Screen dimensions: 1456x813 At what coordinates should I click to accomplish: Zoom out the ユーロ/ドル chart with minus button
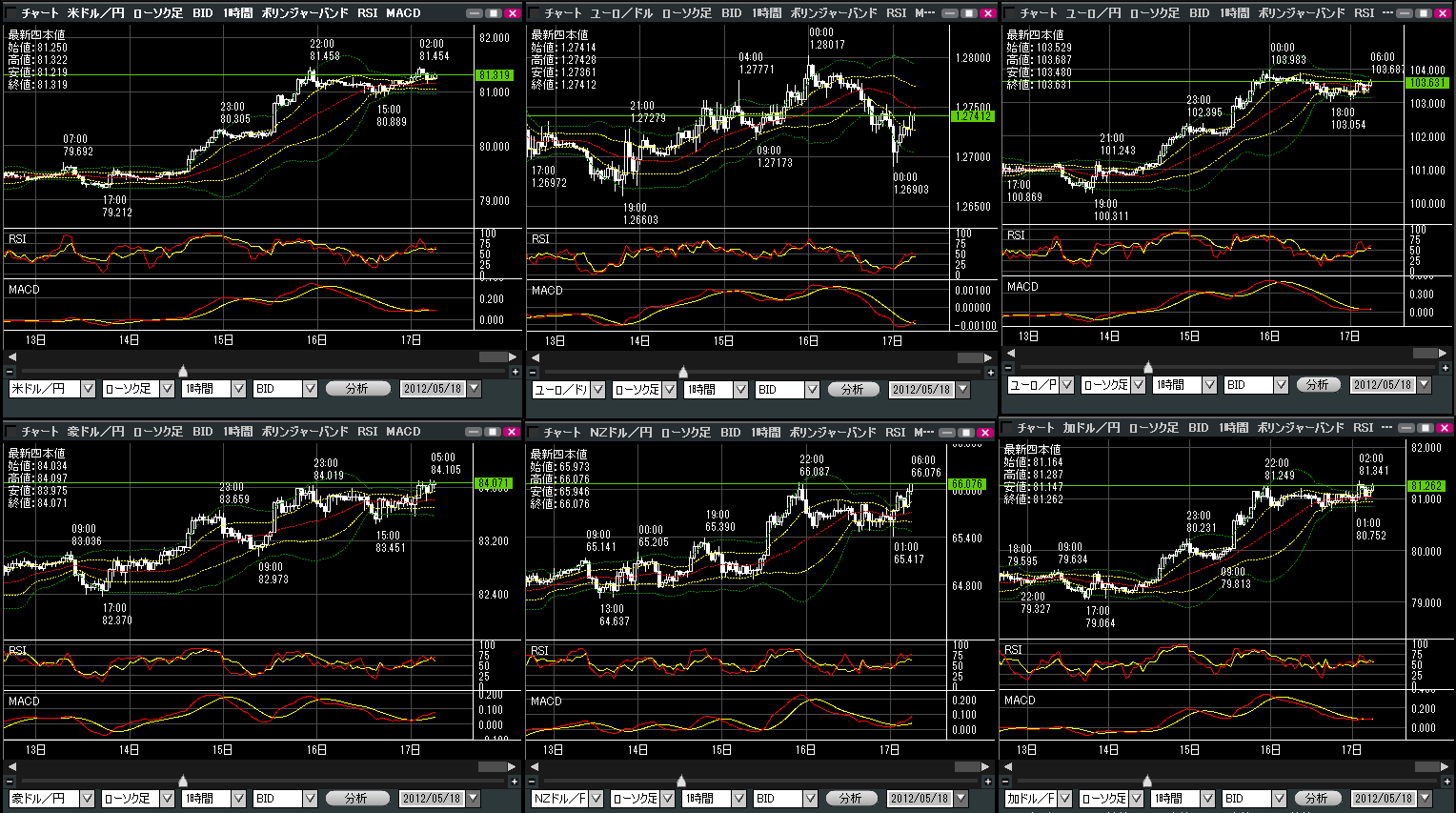pyautogui.click(x=533, y=373)
